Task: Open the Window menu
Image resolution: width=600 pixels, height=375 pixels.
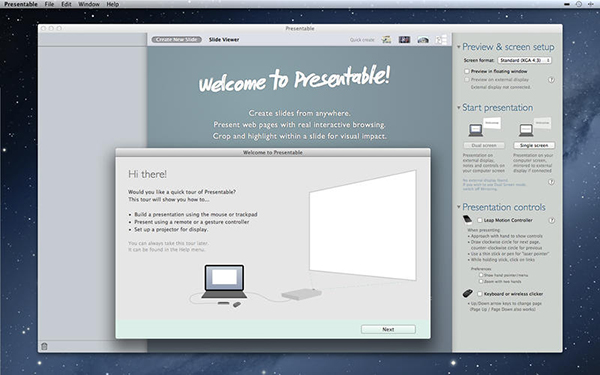Action: click(x=89, y=4)
